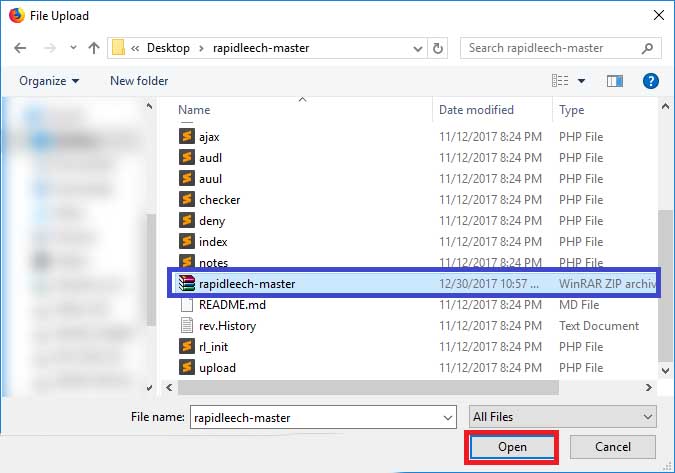
Task: Close the File Upload dialog
Action: (x=659, y=15)
